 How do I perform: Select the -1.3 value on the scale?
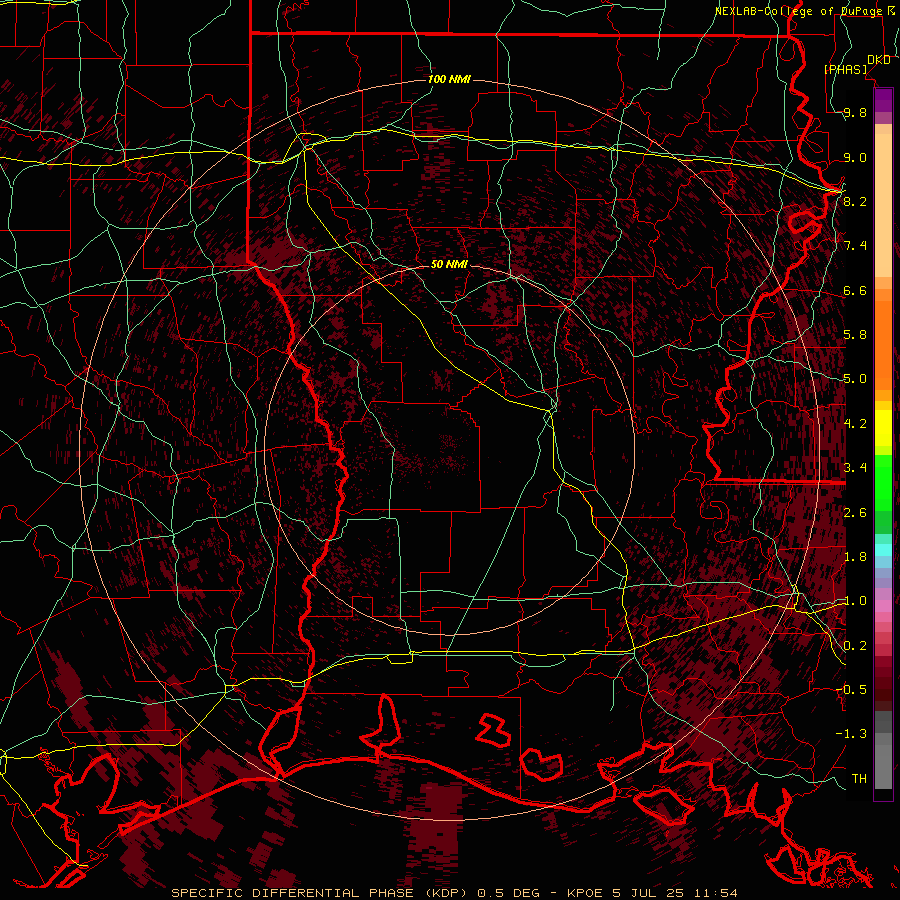[851, 734]
